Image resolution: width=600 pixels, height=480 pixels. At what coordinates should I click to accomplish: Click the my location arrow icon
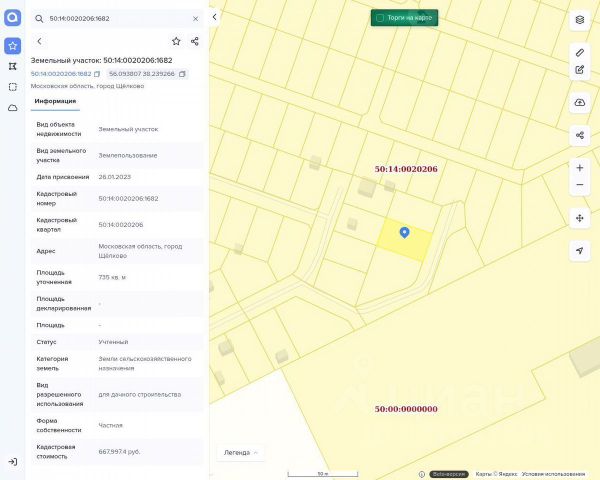[580, 251]
